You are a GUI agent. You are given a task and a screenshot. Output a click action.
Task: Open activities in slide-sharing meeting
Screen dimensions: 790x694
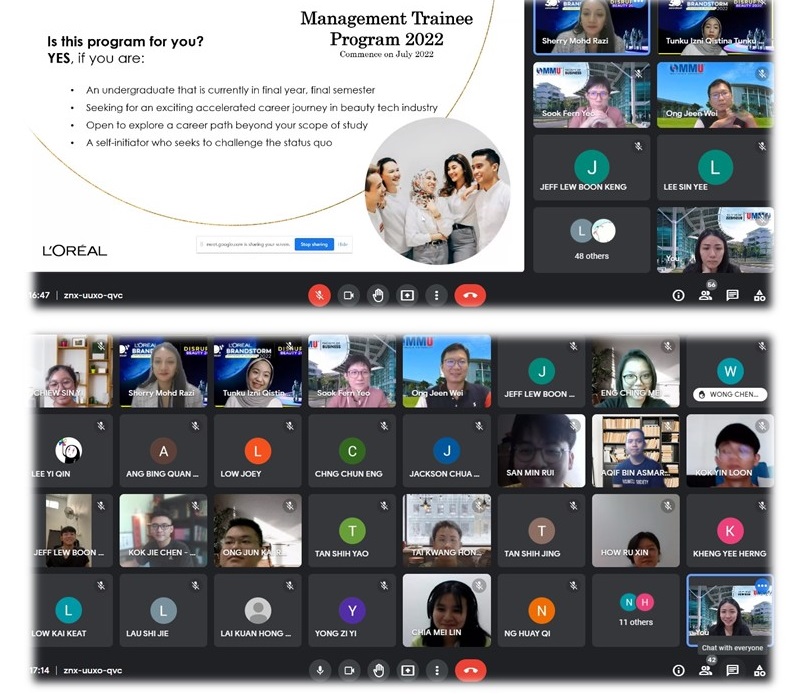coord(759,295)
